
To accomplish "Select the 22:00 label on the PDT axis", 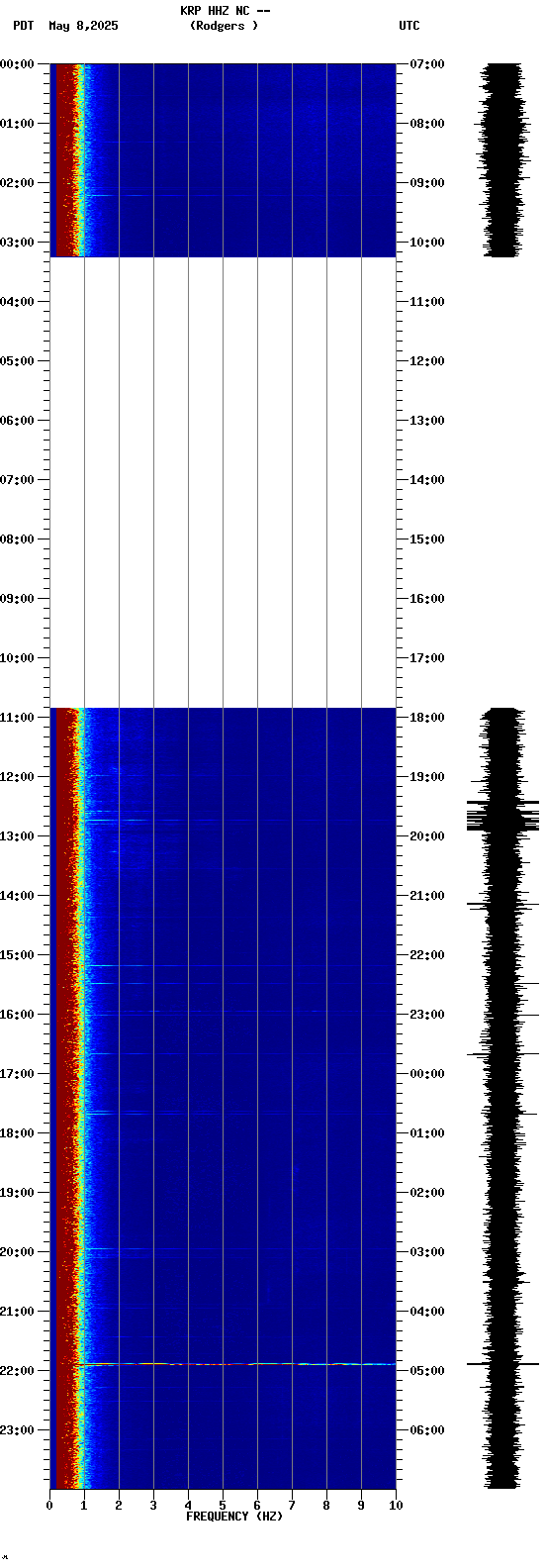I will click(x=18, y=1371).
